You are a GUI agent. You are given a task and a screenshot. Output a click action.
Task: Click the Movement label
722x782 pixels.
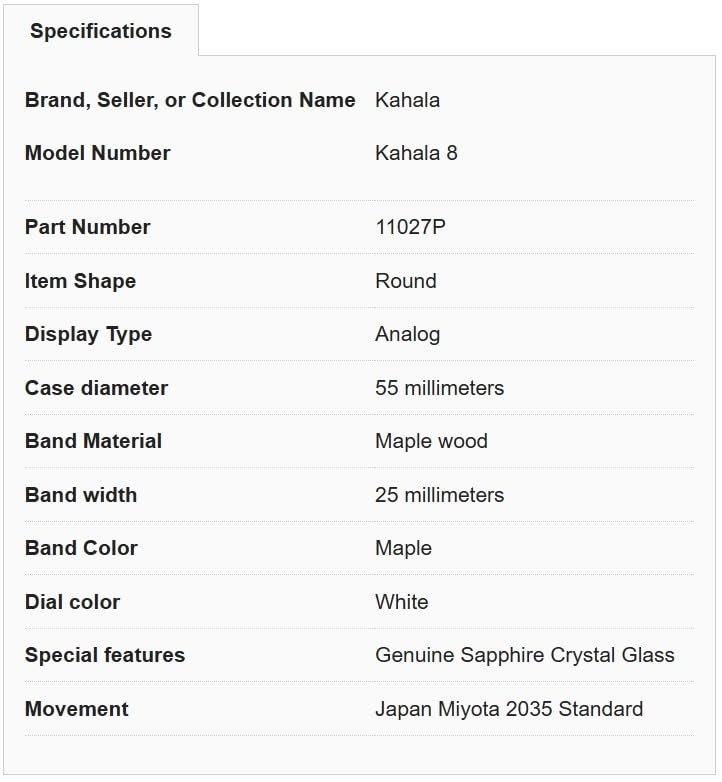coord(76,709)
